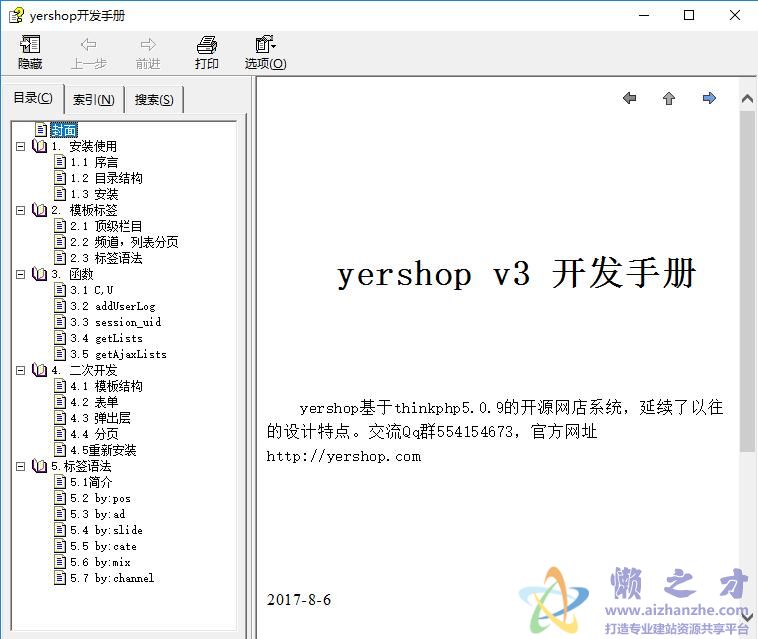758x639 pixels.
Task: Open the 3.3 session_uid topic
Action: click(116, 322)
